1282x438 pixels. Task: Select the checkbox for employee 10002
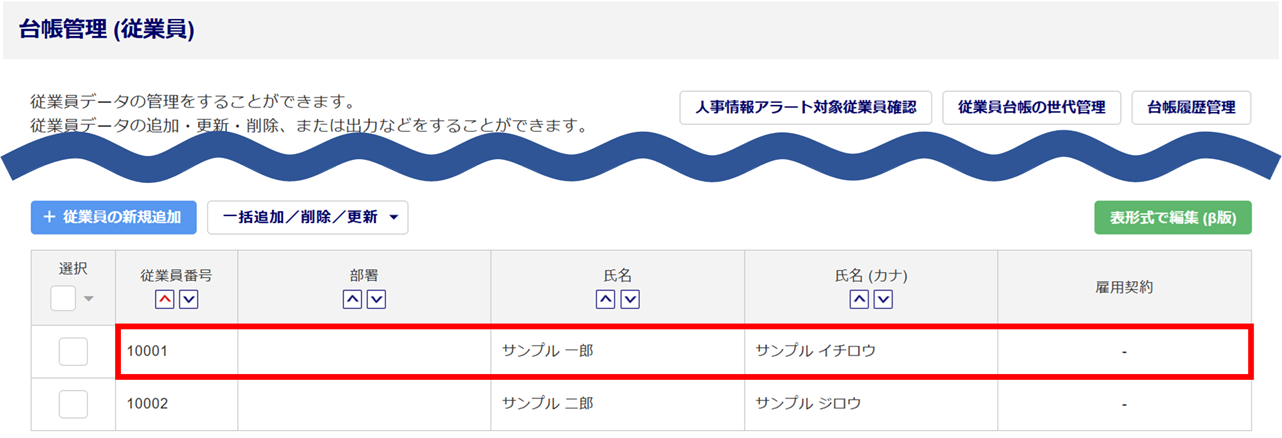(x=73, y=404)
